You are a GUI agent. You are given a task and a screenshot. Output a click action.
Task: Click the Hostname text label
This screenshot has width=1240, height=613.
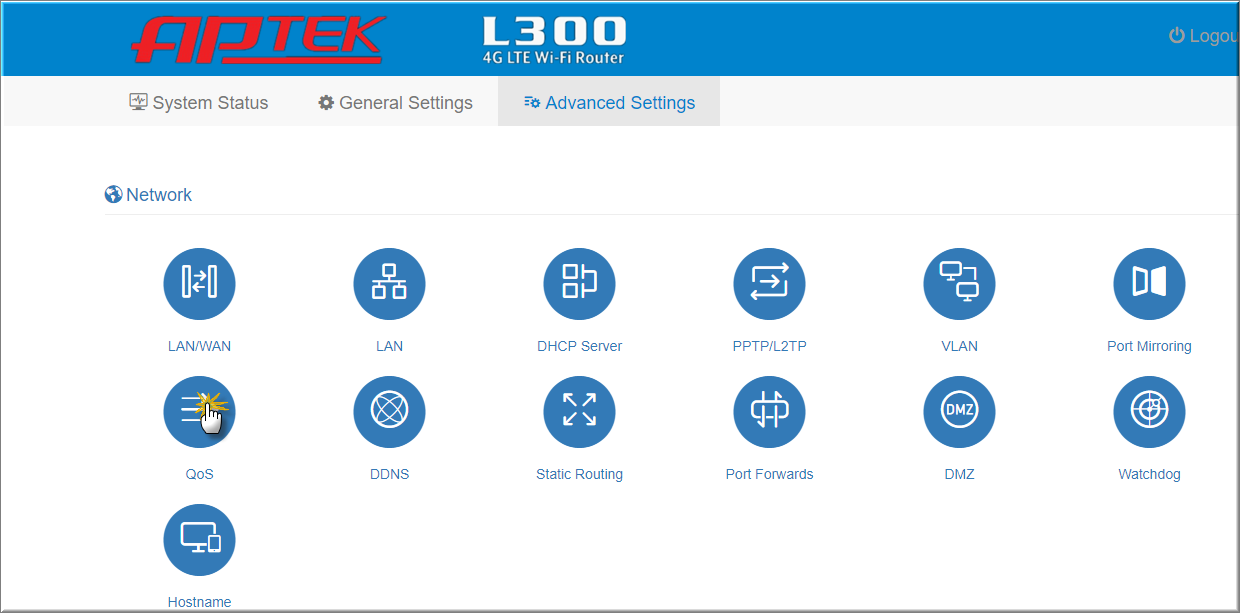[199, 602]
